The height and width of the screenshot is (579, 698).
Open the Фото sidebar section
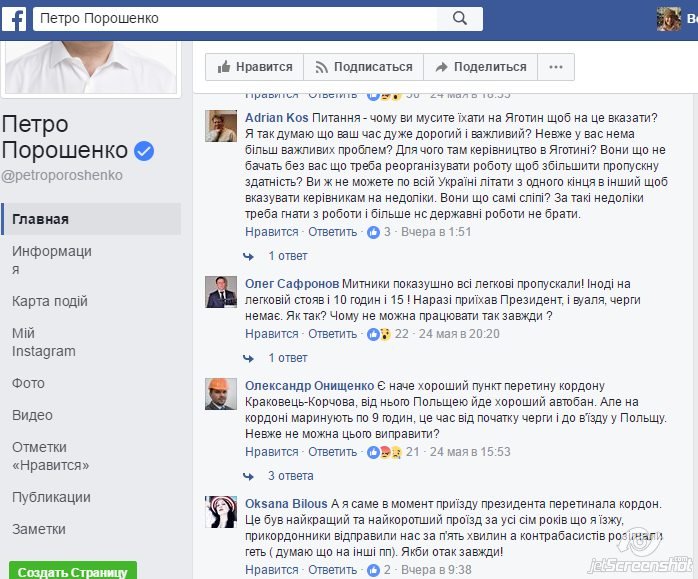point(28,383)
